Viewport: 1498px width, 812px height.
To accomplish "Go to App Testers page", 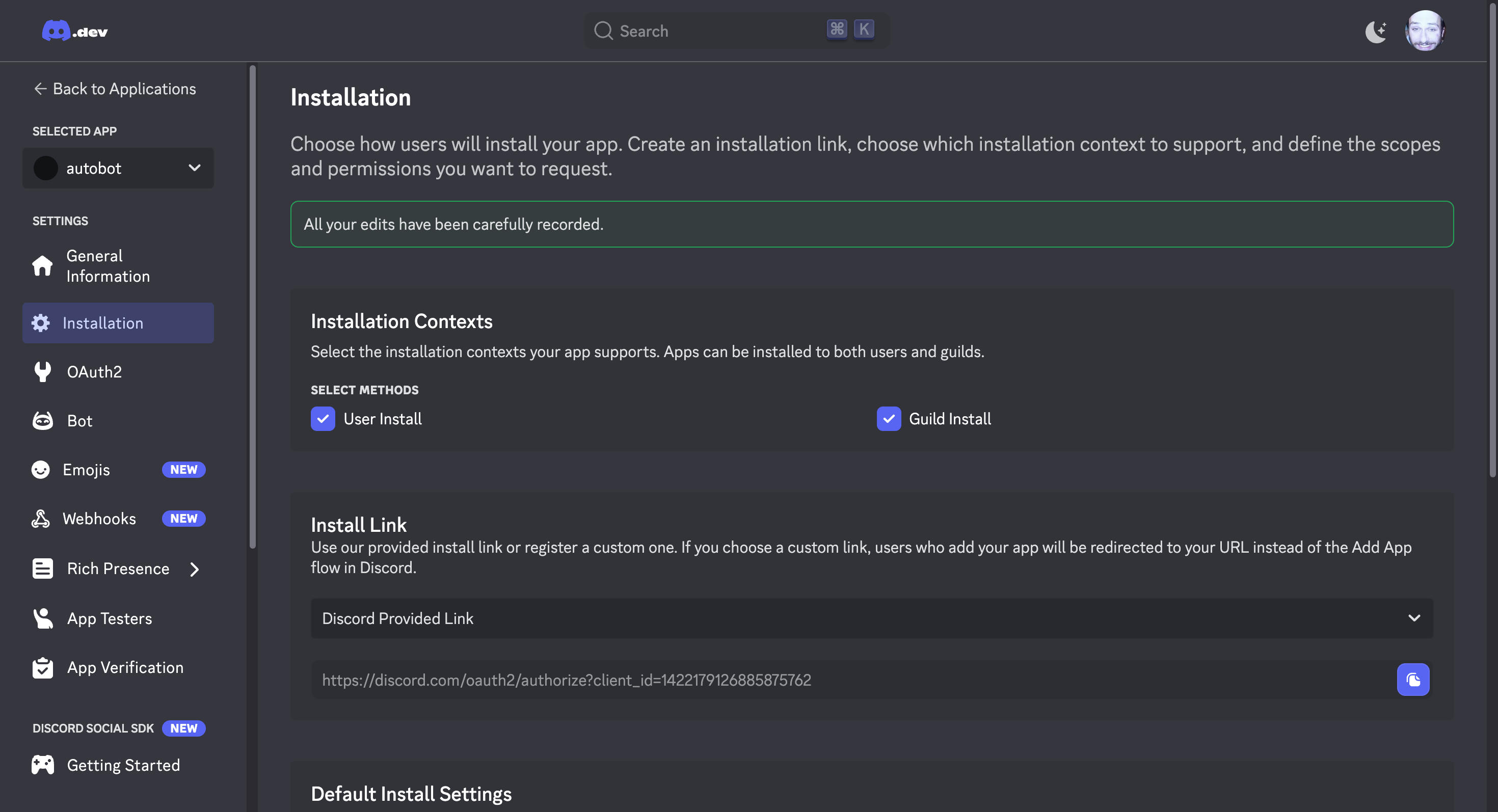I will [118, 618].
